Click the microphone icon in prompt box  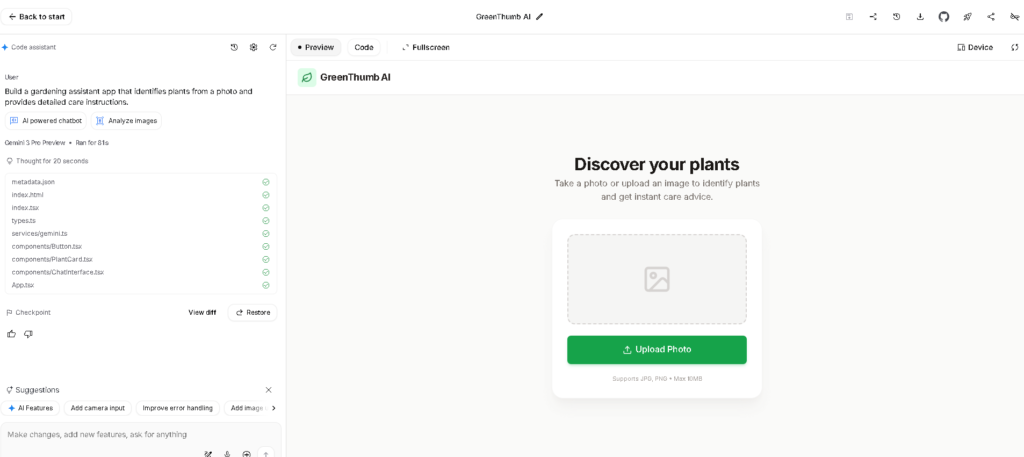click(x=227, y=454)
